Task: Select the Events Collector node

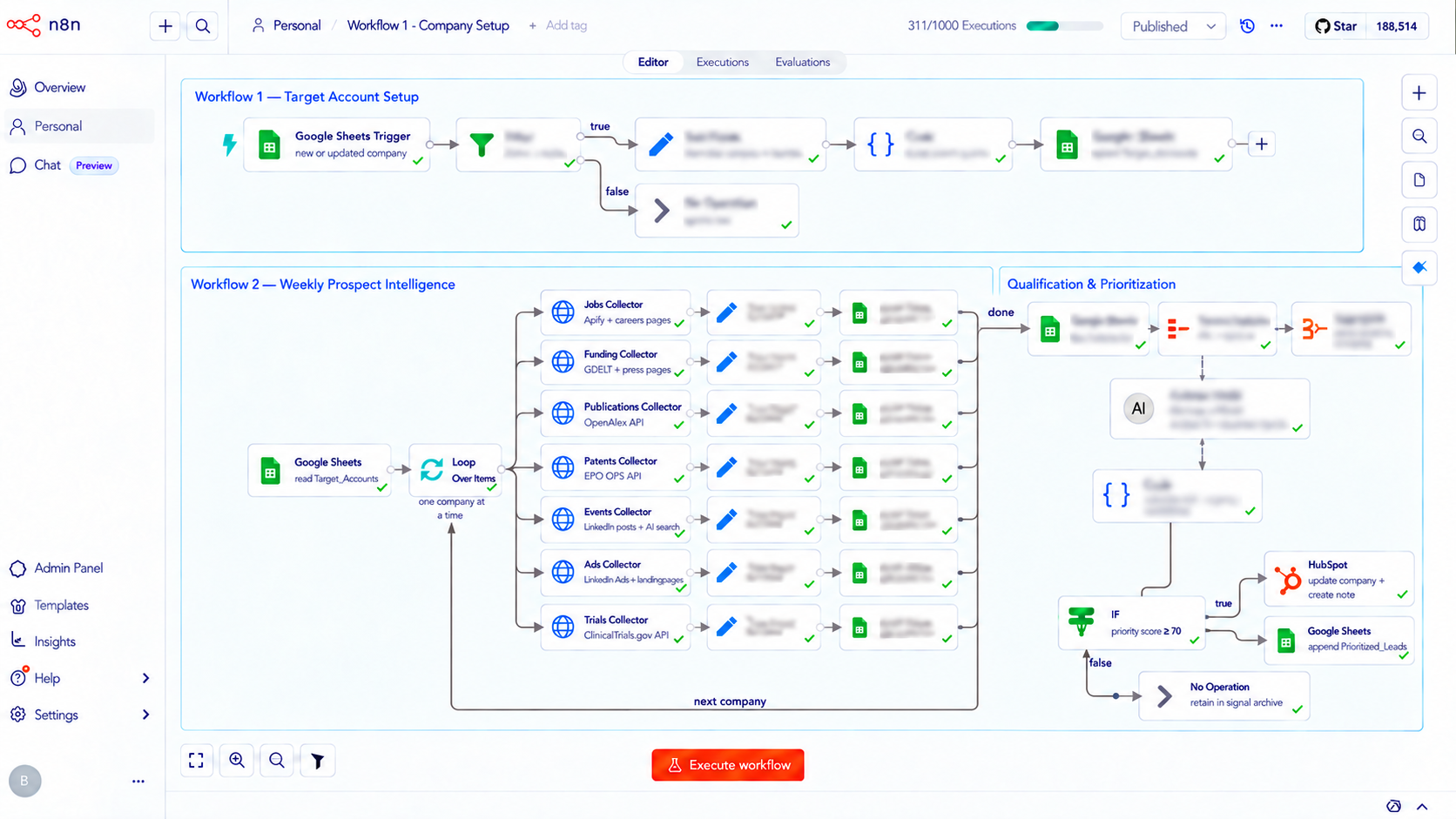Action: [x=616, y=520]
